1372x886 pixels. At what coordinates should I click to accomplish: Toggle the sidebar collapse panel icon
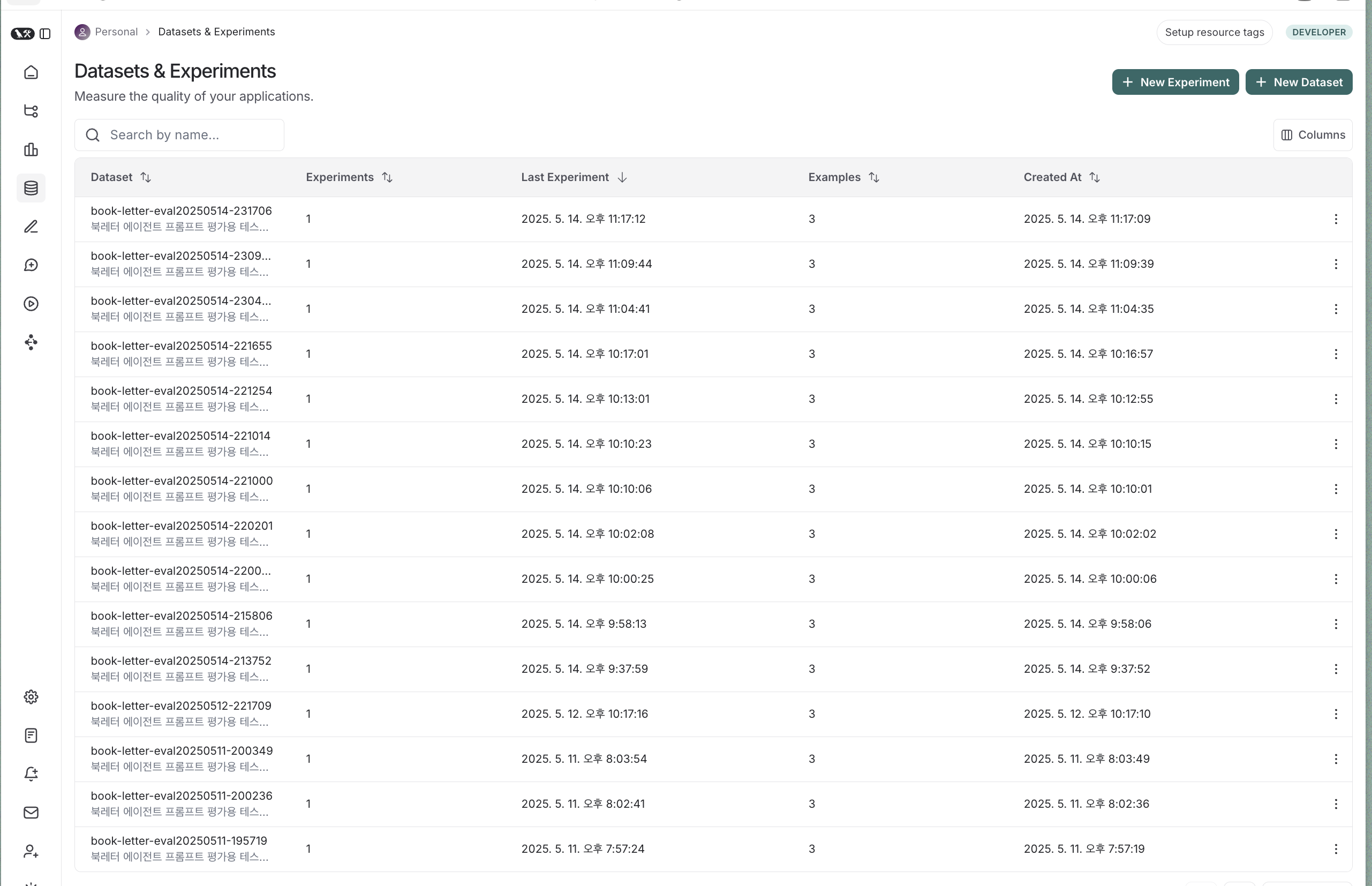point(46,34)
